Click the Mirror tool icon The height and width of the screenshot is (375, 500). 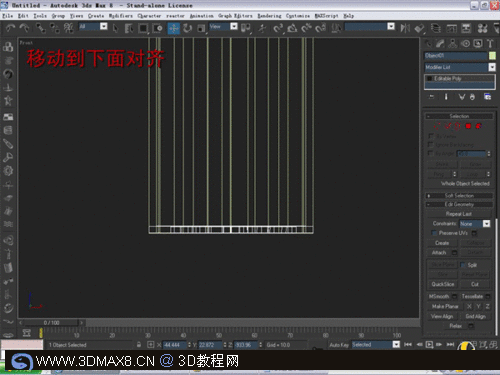coord(405,28)
